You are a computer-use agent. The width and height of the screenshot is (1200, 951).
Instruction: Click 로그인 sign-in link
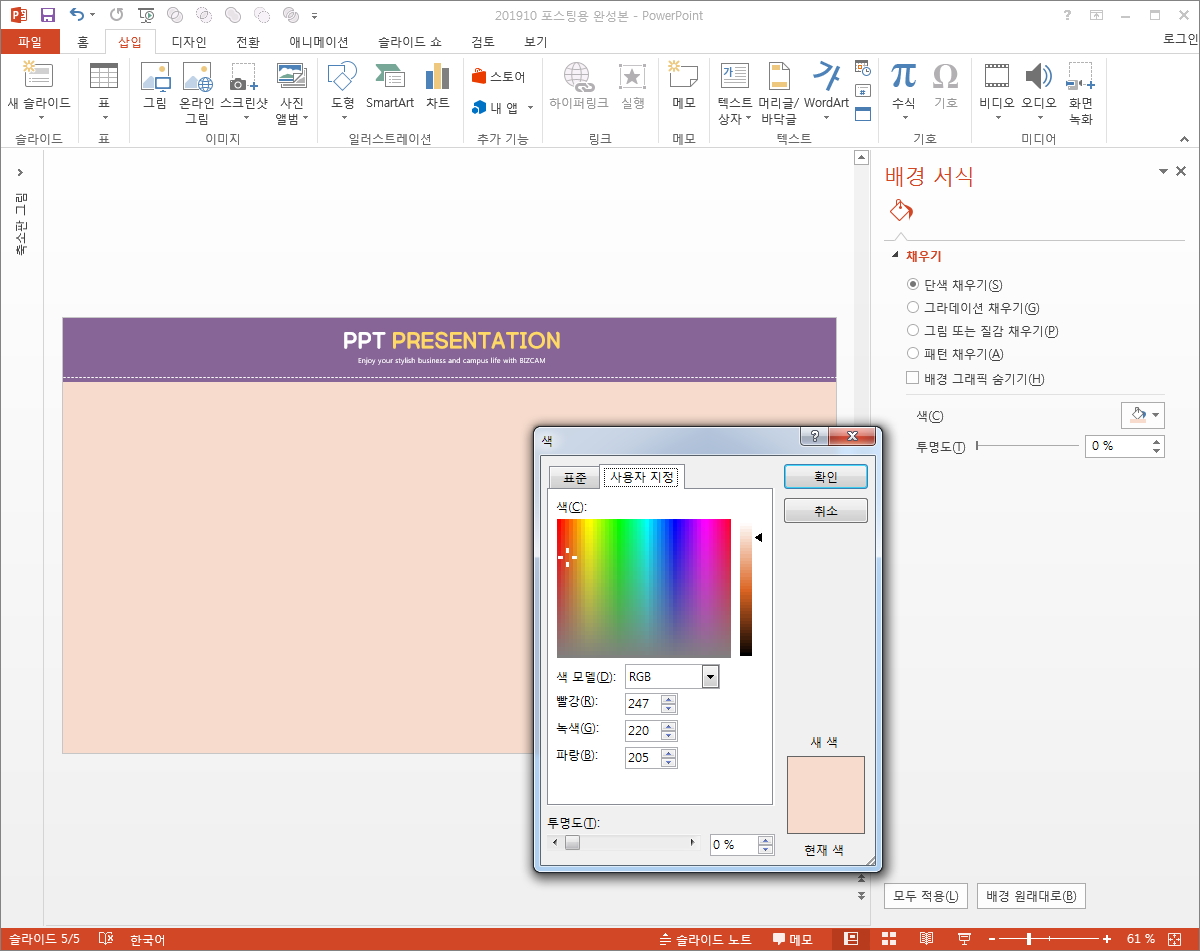click(x=1180, y=39)
